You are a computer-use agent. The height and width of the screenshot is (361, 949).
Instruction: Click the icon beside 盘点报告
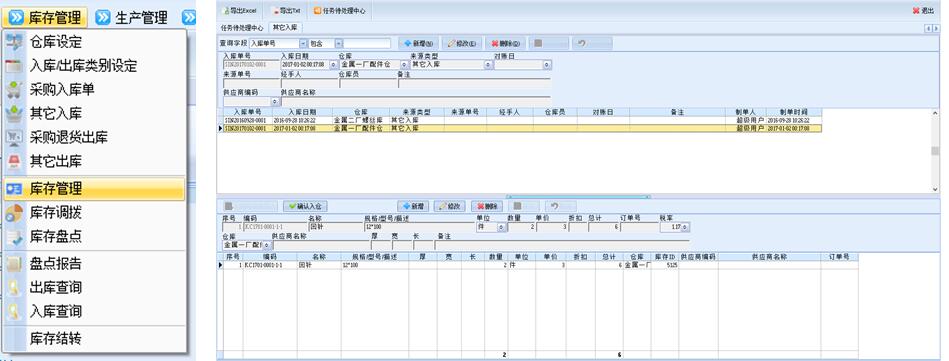coord(14,264)
